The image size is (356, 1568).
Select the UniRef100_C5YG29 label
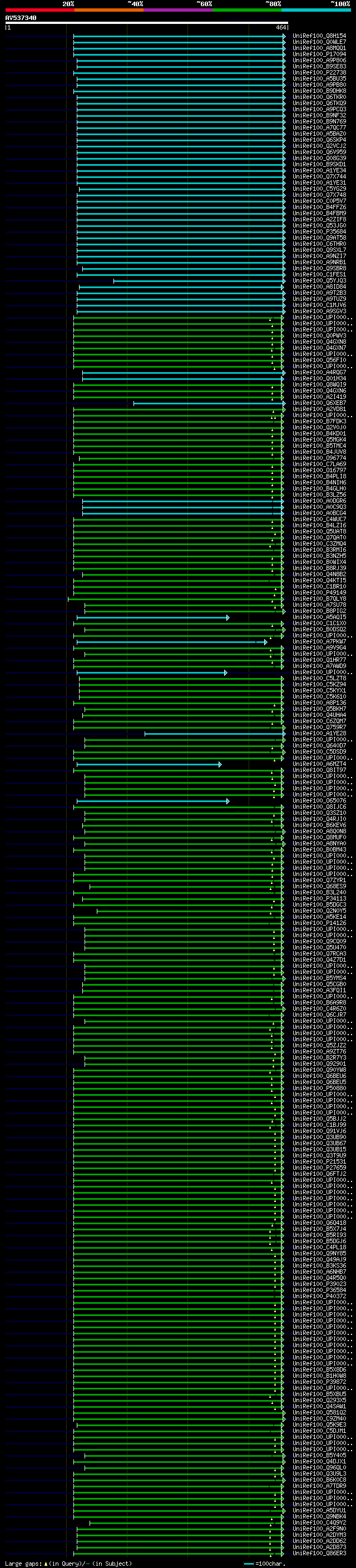coord(319,189)
